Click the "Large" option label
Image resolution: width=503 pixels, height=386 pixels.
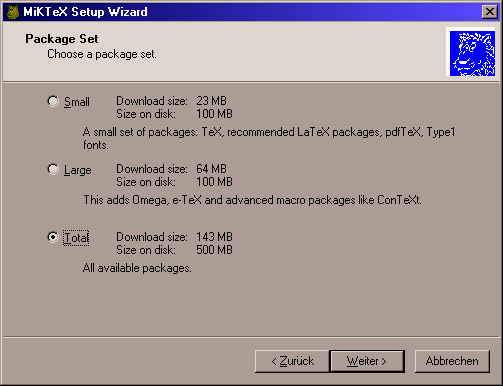pos(78,170)
